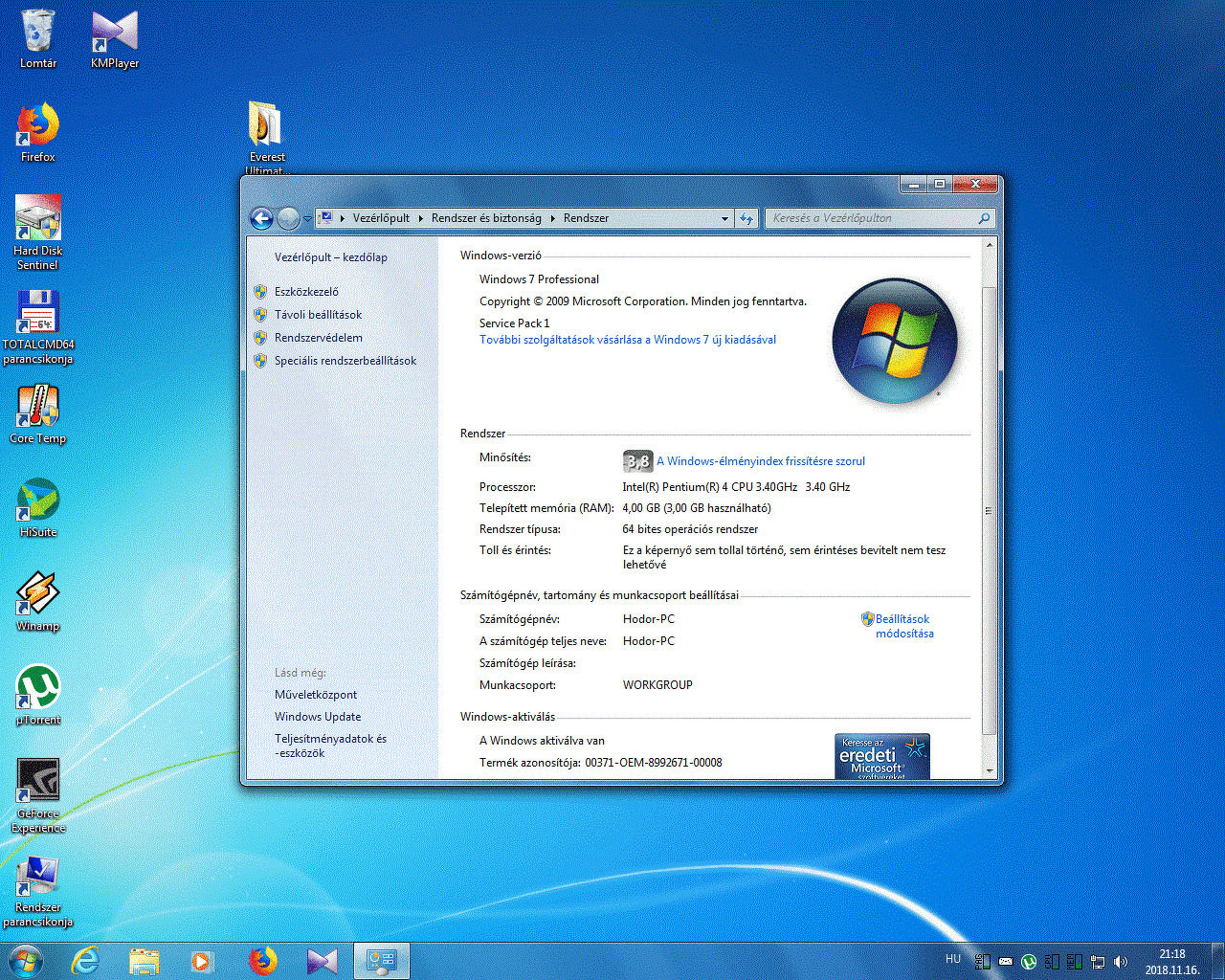
Task: Expand the arrow before Vezérlőpult breadcrumb
Action: coord(342,218)
